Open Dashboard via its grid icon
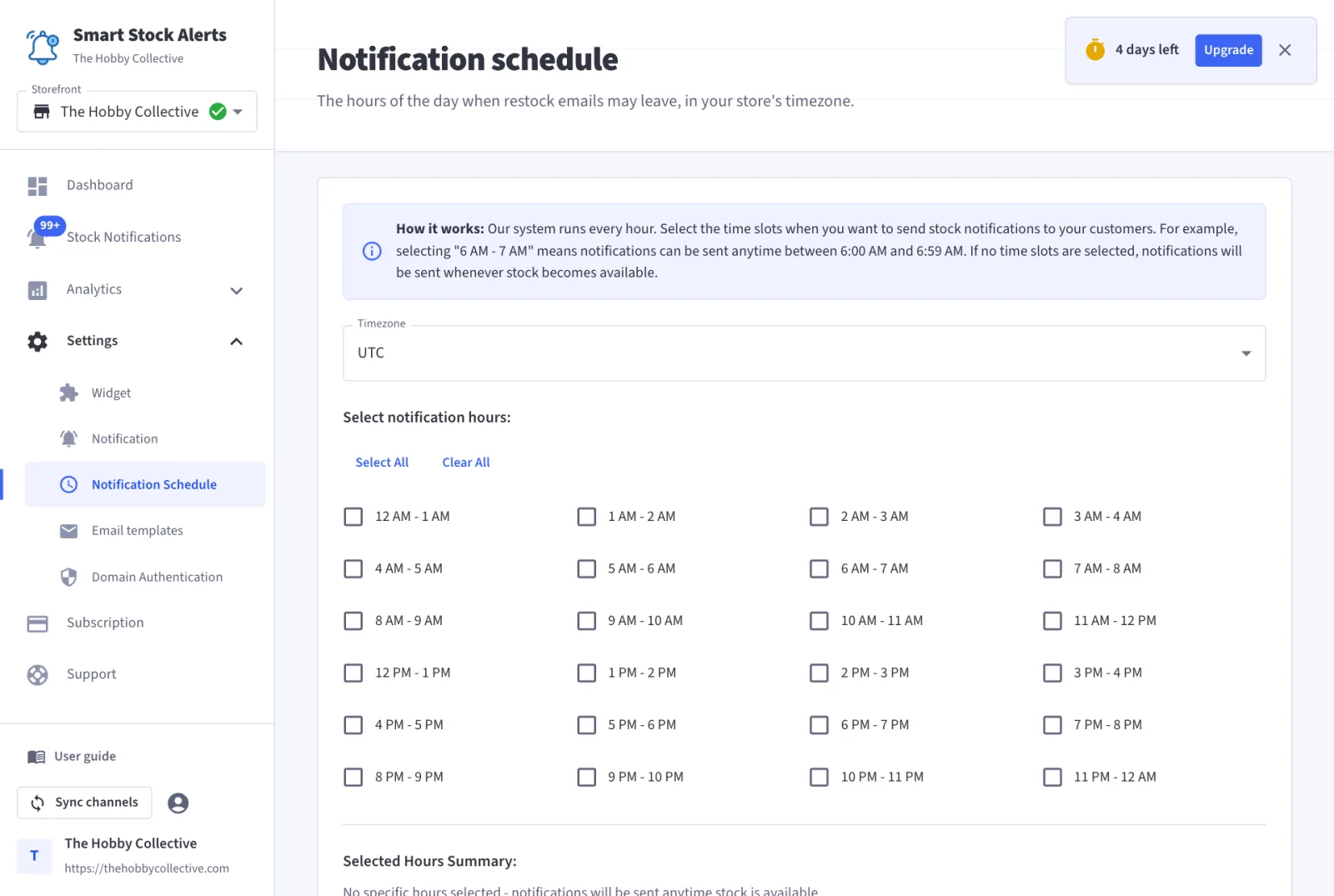Viewport: 1334px width, 896px height. tap(38, 186)
